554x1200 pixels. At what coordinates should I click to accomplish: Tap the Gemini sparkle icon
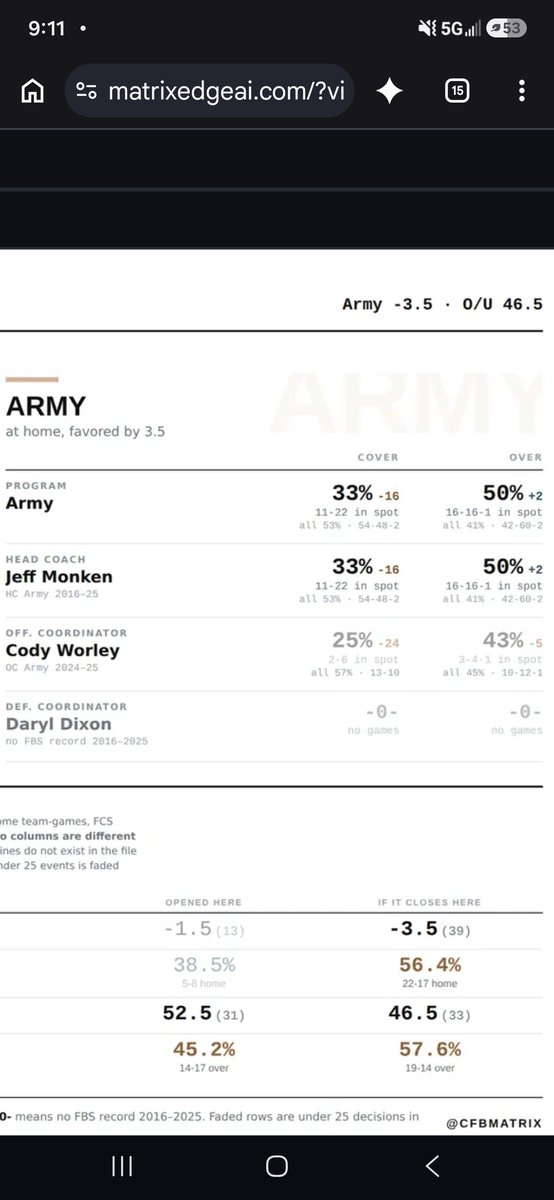(x=390, y=92)
